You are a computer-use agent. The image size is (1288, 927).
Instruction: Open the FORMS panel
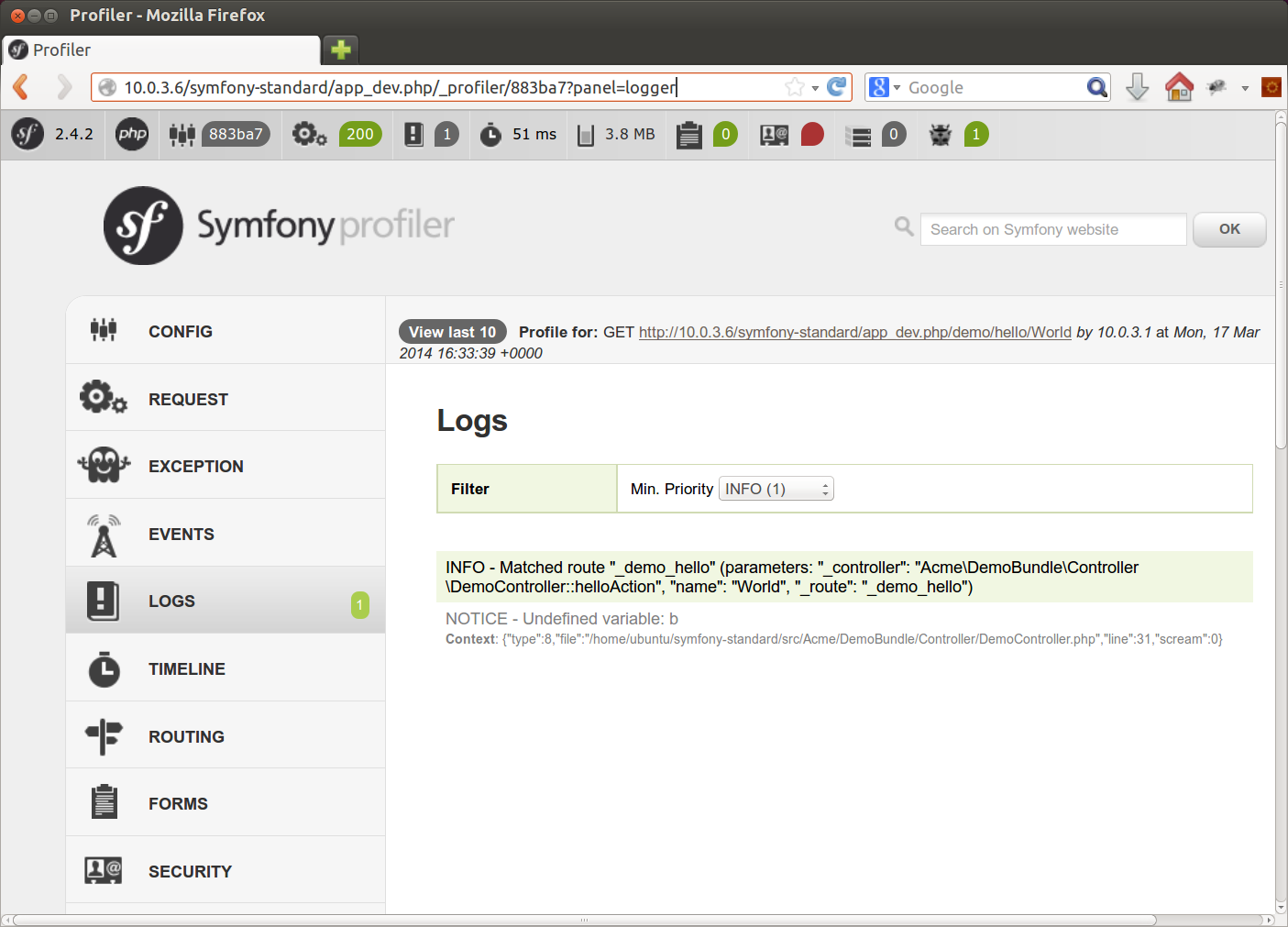tap(226, 803)
